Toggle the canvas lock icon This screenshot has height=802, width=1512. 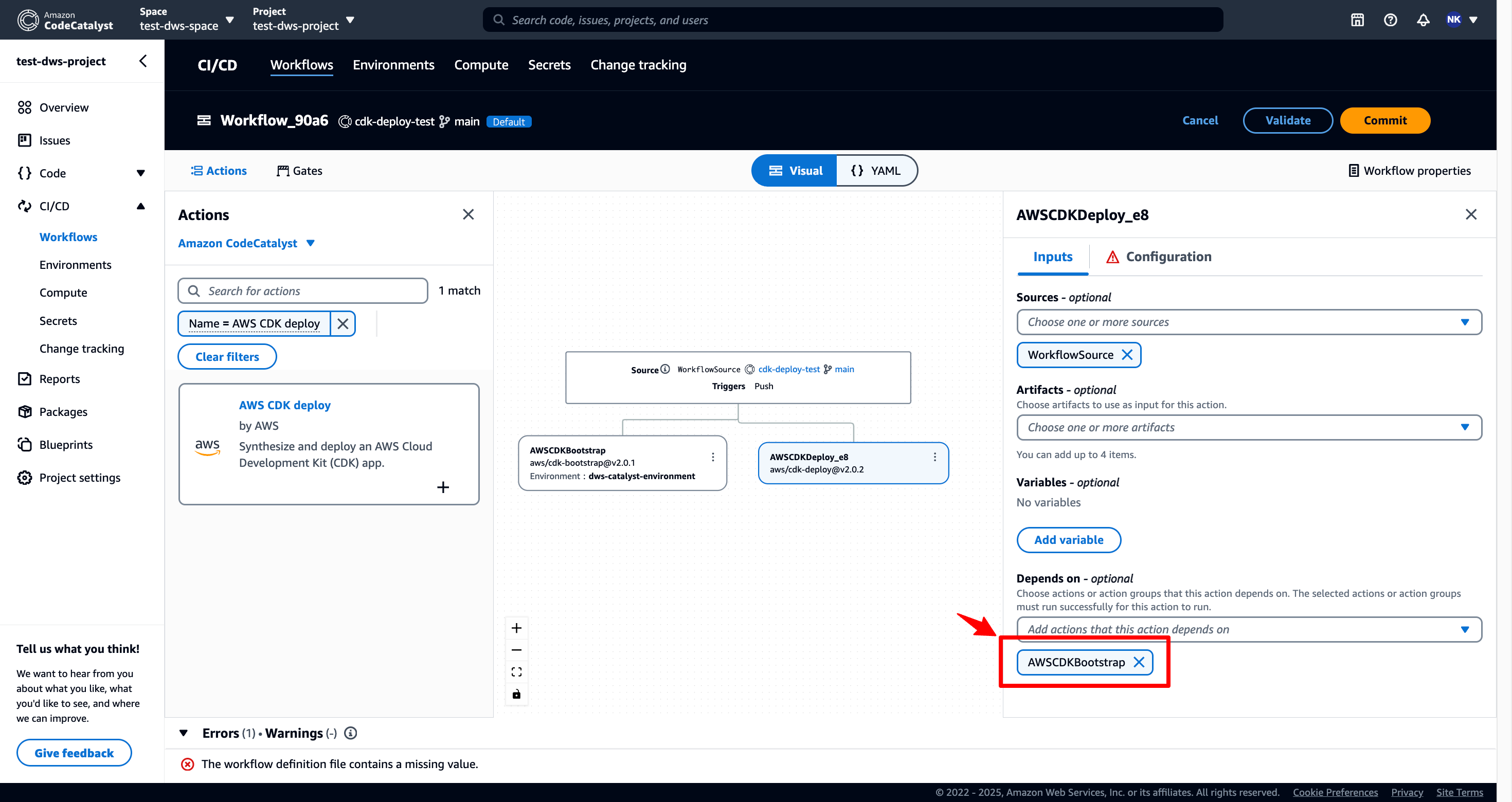pyautogui.click(x=516, y=694)
